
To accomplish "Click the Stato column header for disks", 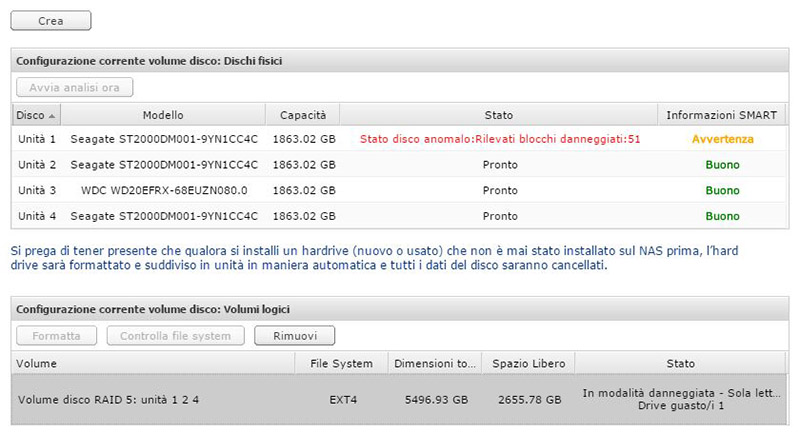I will tap(498, 115).
